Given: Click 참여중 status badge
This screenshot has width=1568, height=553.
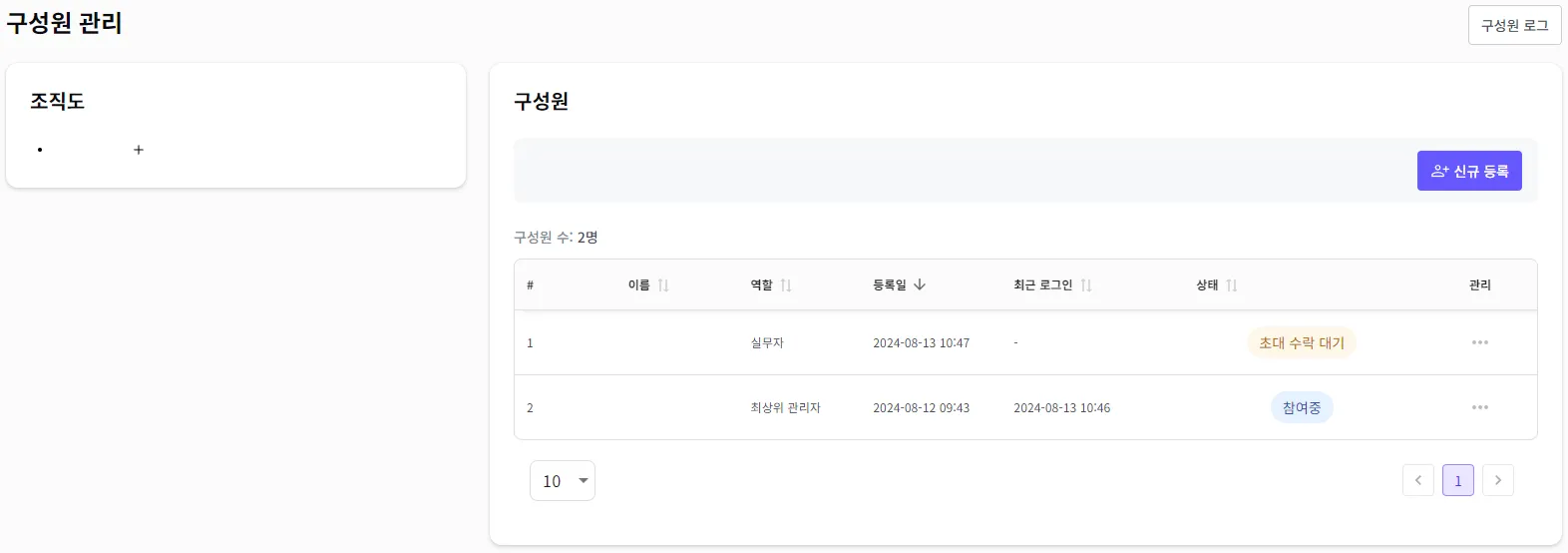Looking at the screenshot, I should 1301,407.
